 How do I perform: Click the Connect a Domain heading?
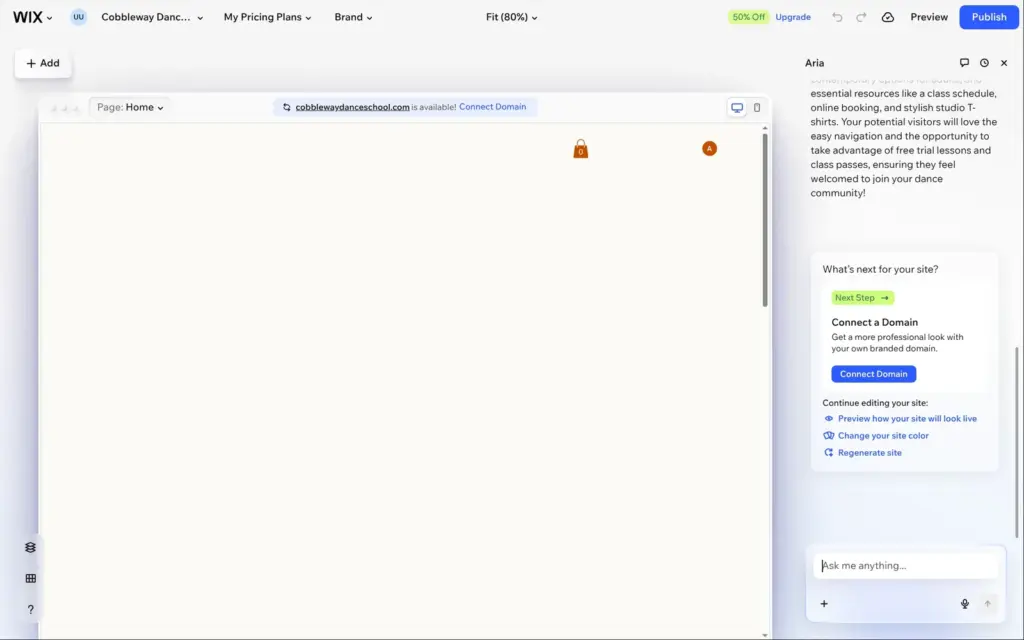874,323
